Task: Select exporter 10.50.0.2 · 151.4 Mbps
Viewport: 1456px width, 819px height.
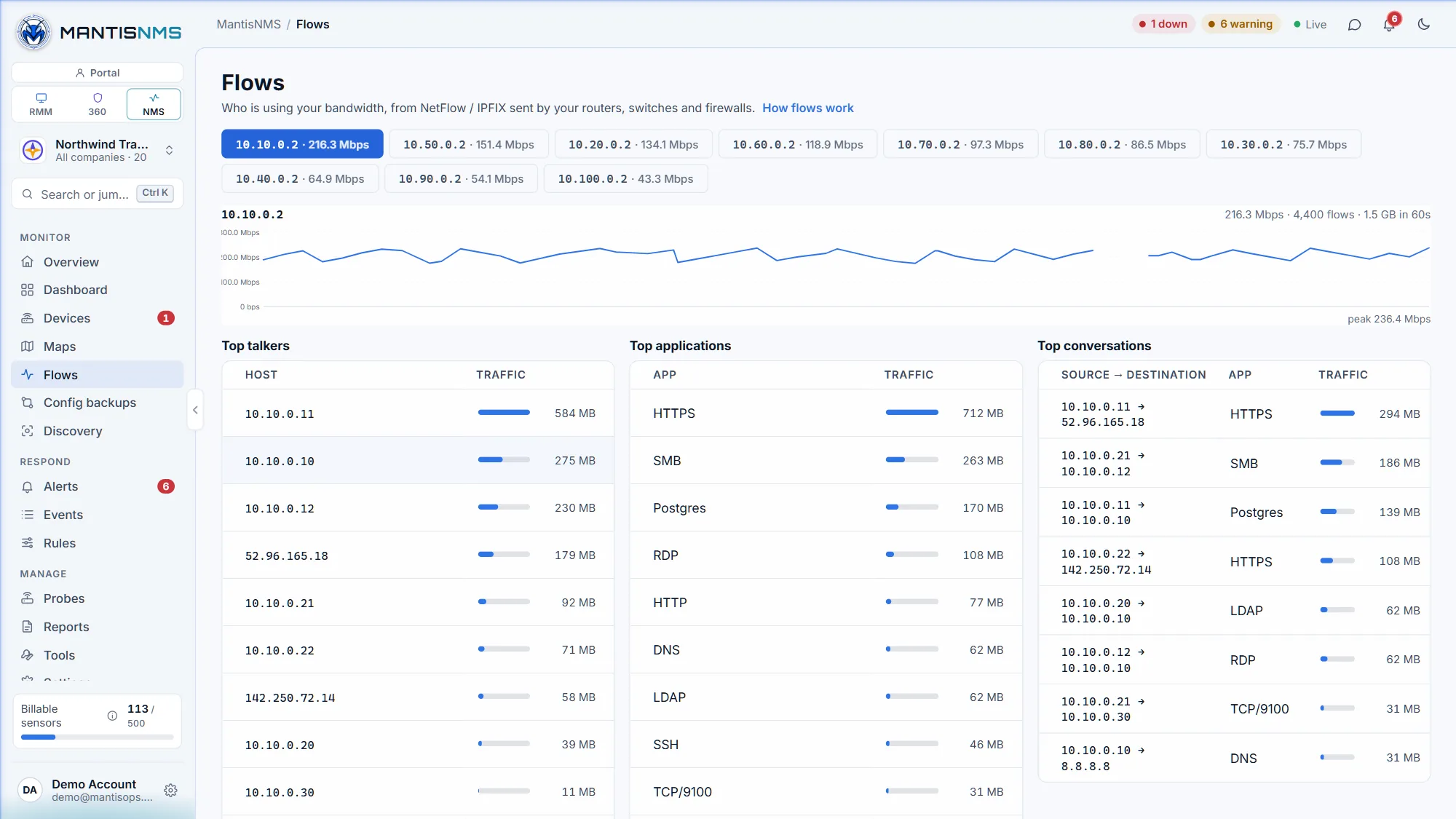Action: (469, 144)
